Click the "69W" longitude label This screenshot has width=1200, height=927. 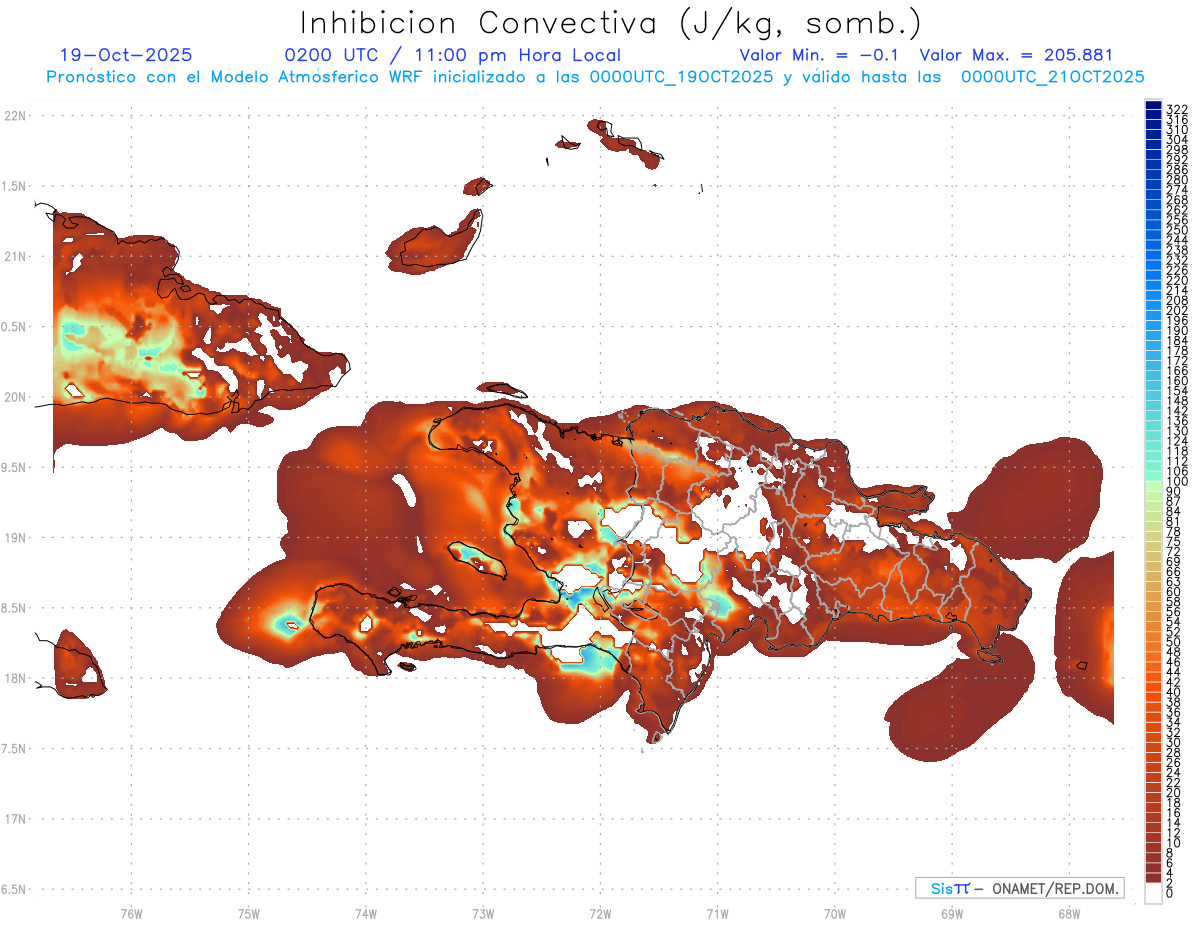(x=952, y=914)
